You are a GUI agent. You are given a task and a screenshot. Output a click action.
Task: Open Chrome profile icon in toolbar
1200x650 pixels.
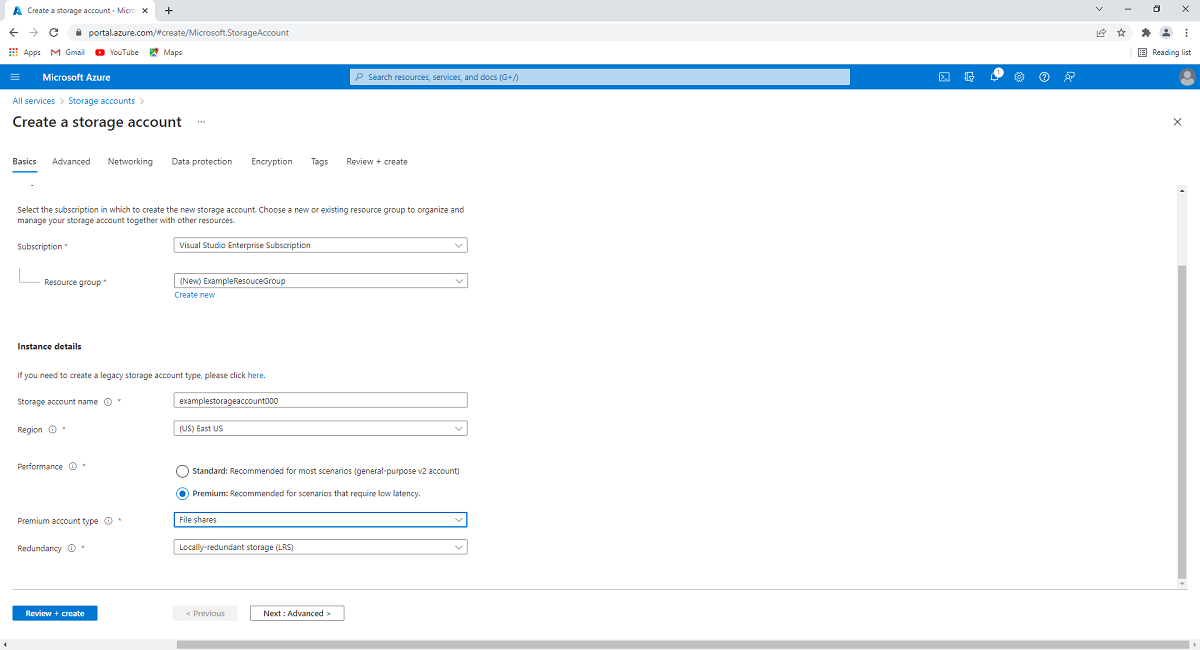click(x=1166, y=32)
